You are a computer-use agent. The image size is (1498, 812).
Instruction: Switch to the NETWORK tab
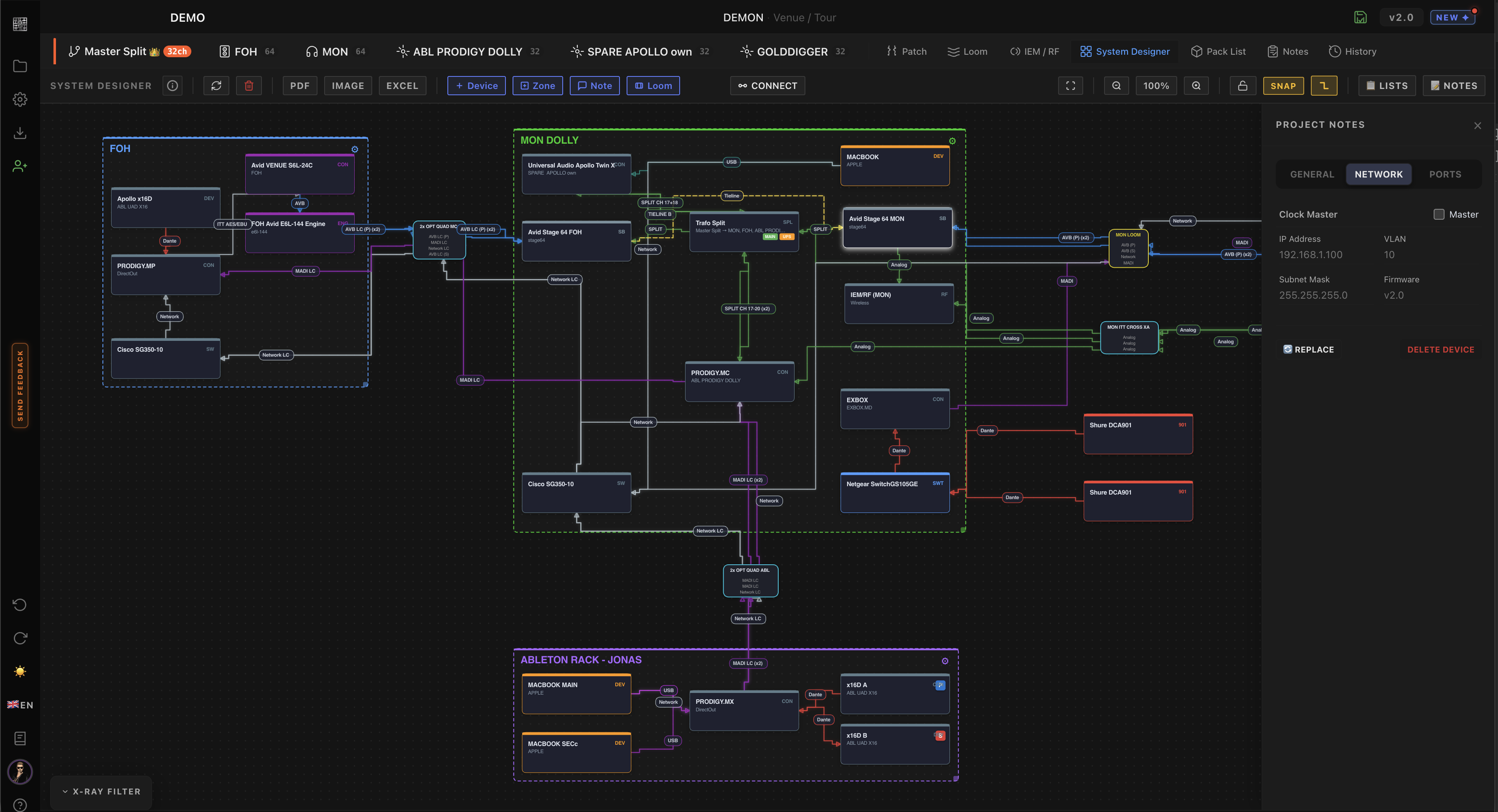[1379, 174]
